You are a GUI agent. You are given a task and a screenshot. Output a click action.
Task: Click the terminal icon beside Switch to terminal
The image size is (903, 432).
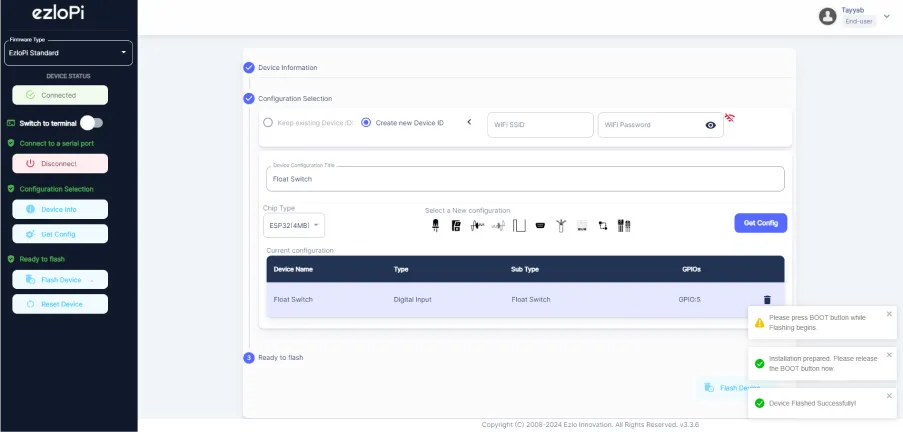11,123
